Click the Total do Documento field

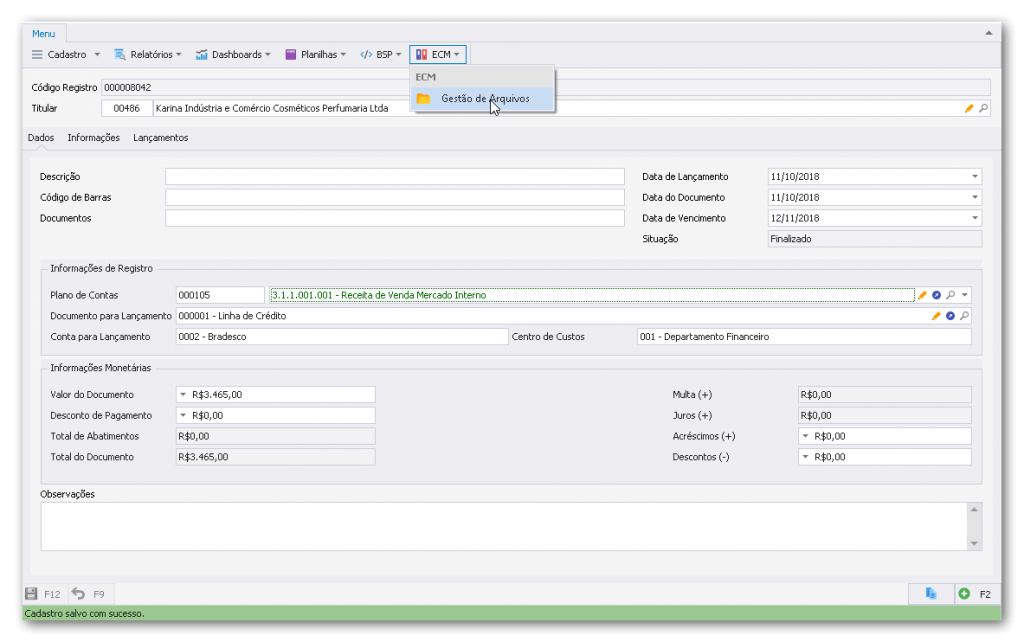pyautogui.click(x=276, y=457)
